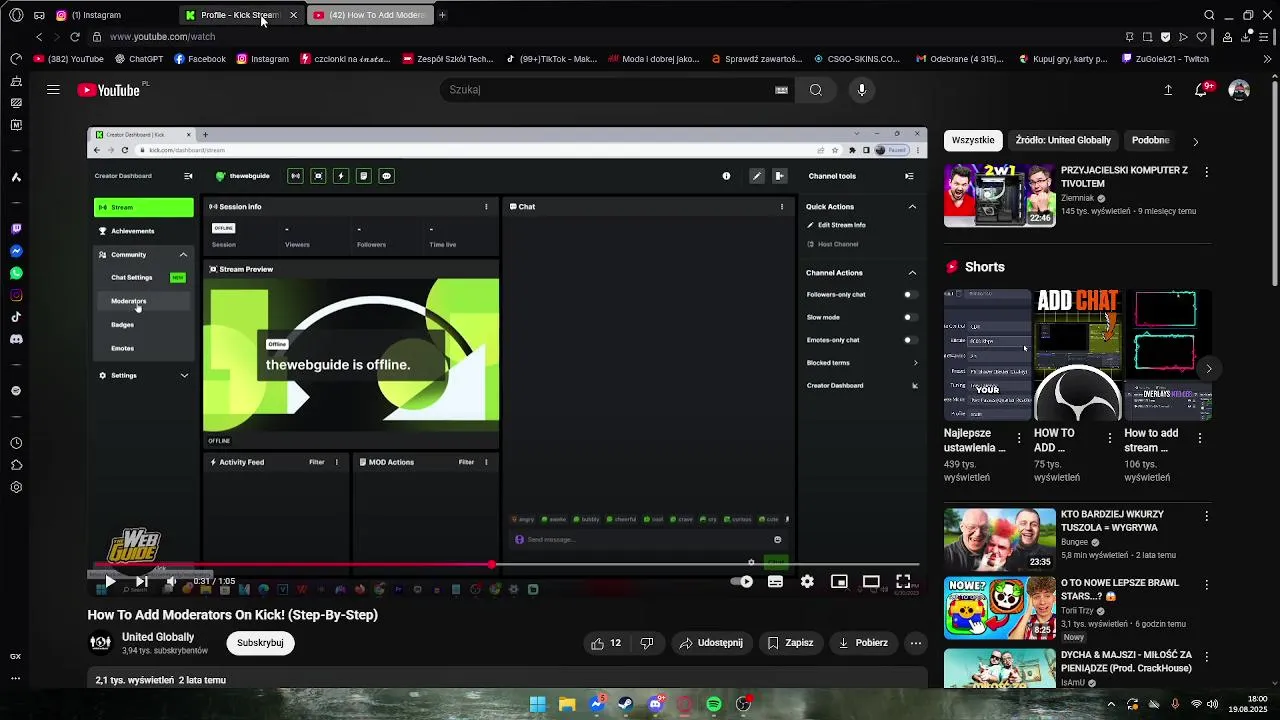Screen dimensions: 1280x720
Task: Toggle subtitles captions button
Action: coord(775,581)
